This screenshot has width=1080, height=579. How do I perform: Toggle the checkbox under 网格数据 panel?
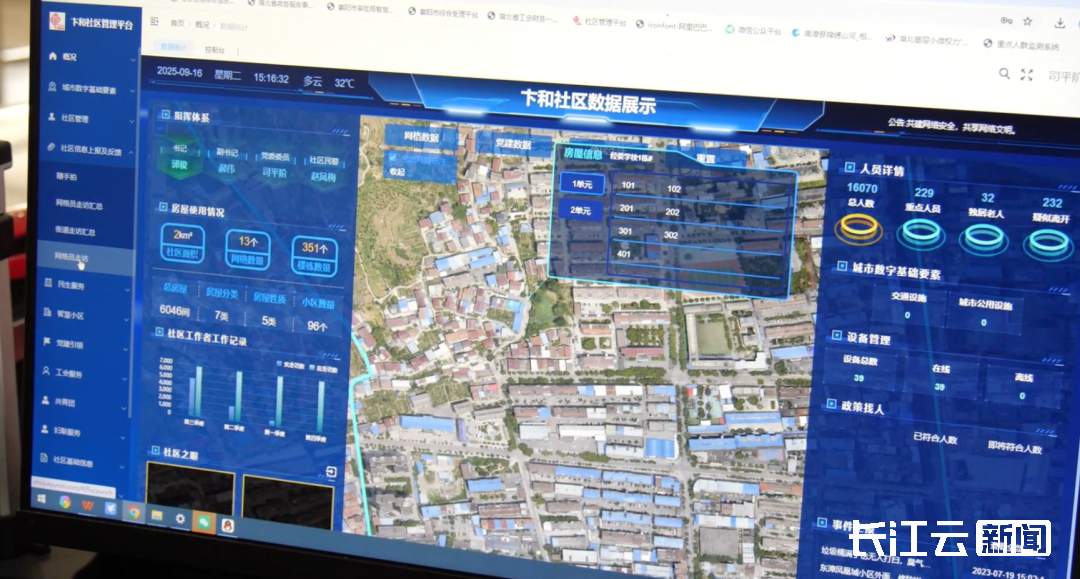coord(393,158)
